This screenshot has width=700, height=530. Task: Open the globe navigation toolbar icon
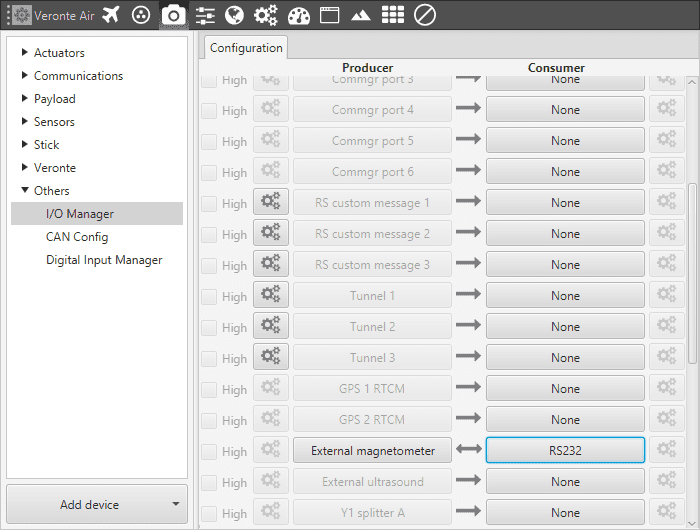pos(234,15)
